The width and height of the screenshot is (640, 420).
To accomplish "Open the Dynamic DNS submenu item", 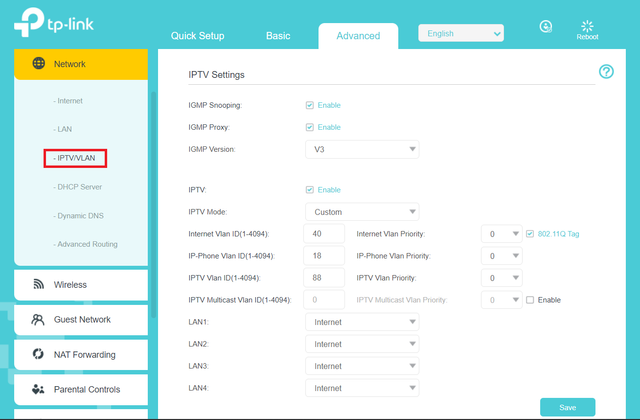I will coord(78,216).
